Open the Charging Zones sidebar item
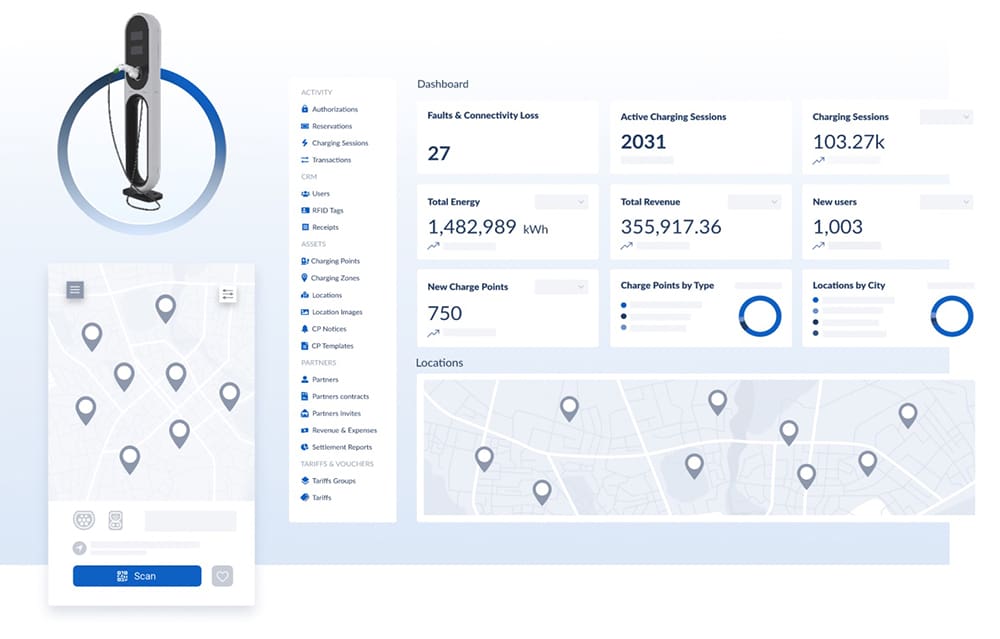Screen dimensions: 1000x639 (335, 278)
